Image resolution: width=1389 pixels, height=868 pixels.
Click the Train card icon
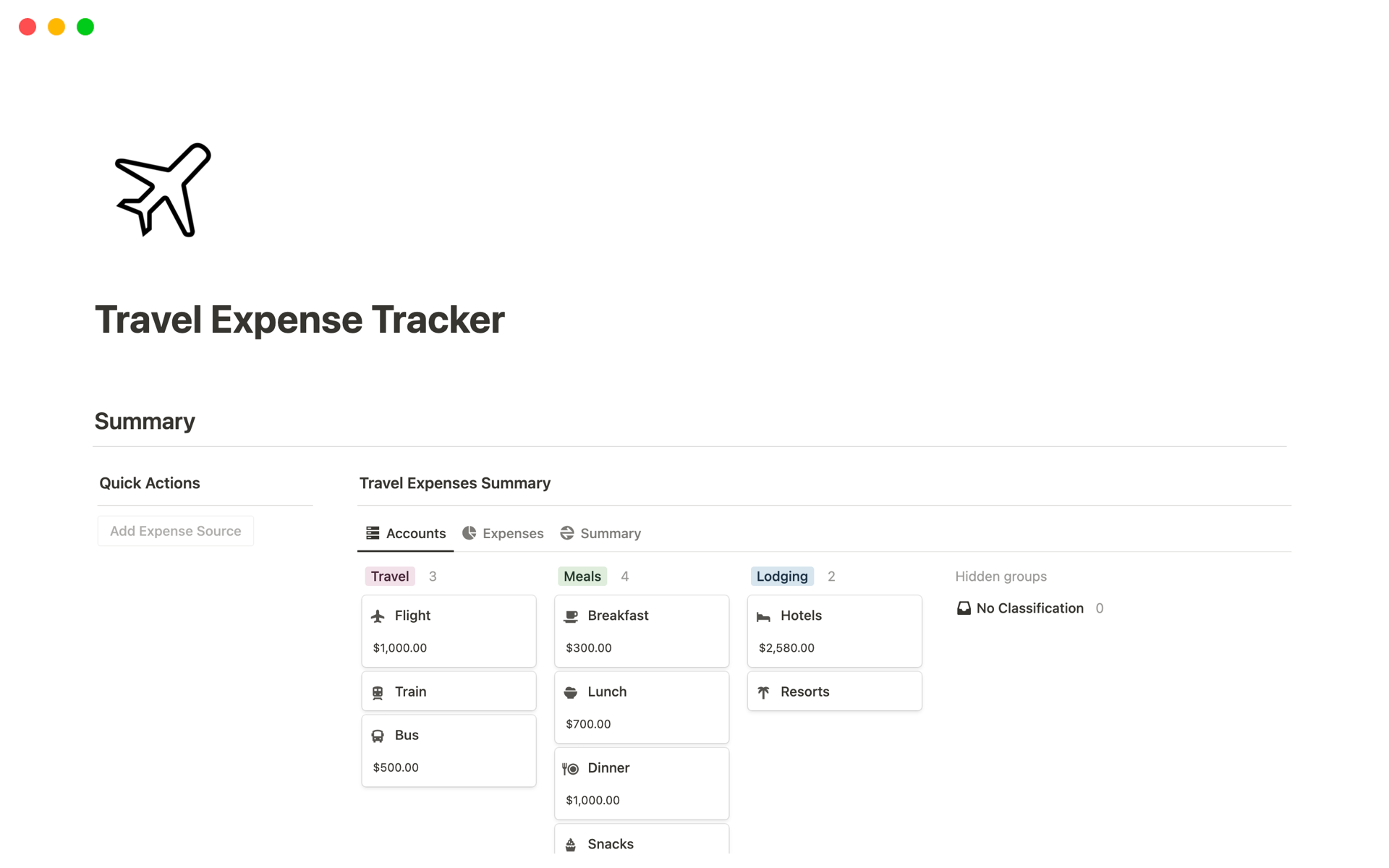(378, 693)
